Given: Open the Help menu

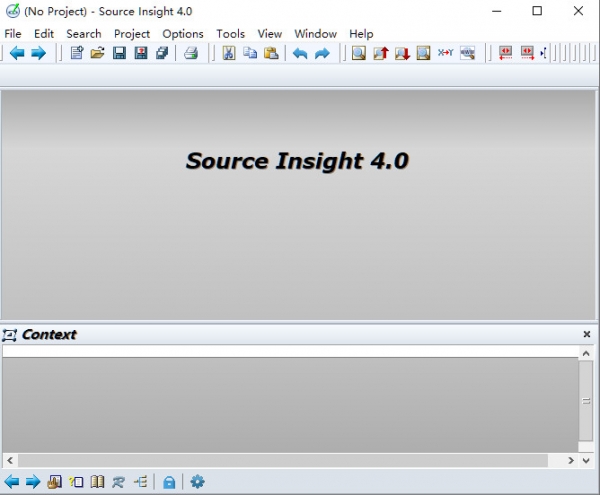Looking at the screenshot, I should click(361, 34).
